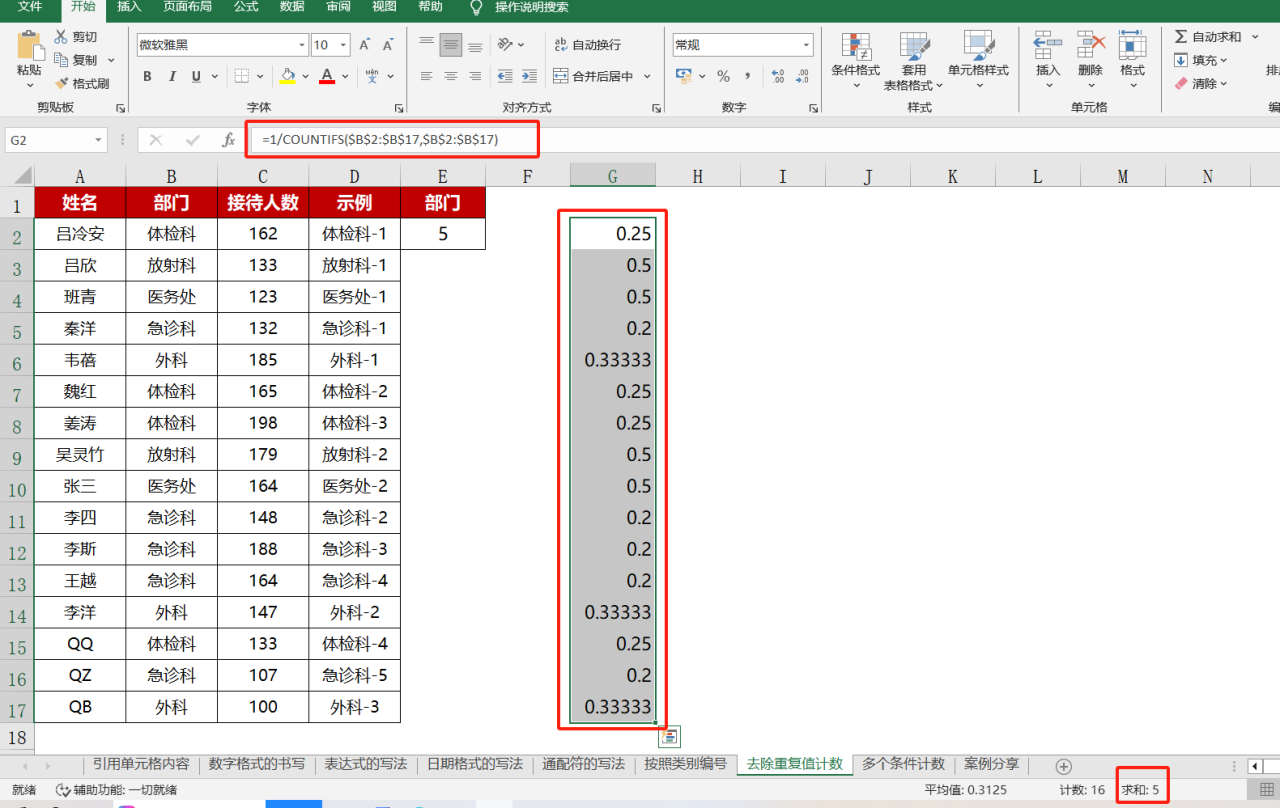Increase font size with the larger A icon

click(x=364, y=45)
